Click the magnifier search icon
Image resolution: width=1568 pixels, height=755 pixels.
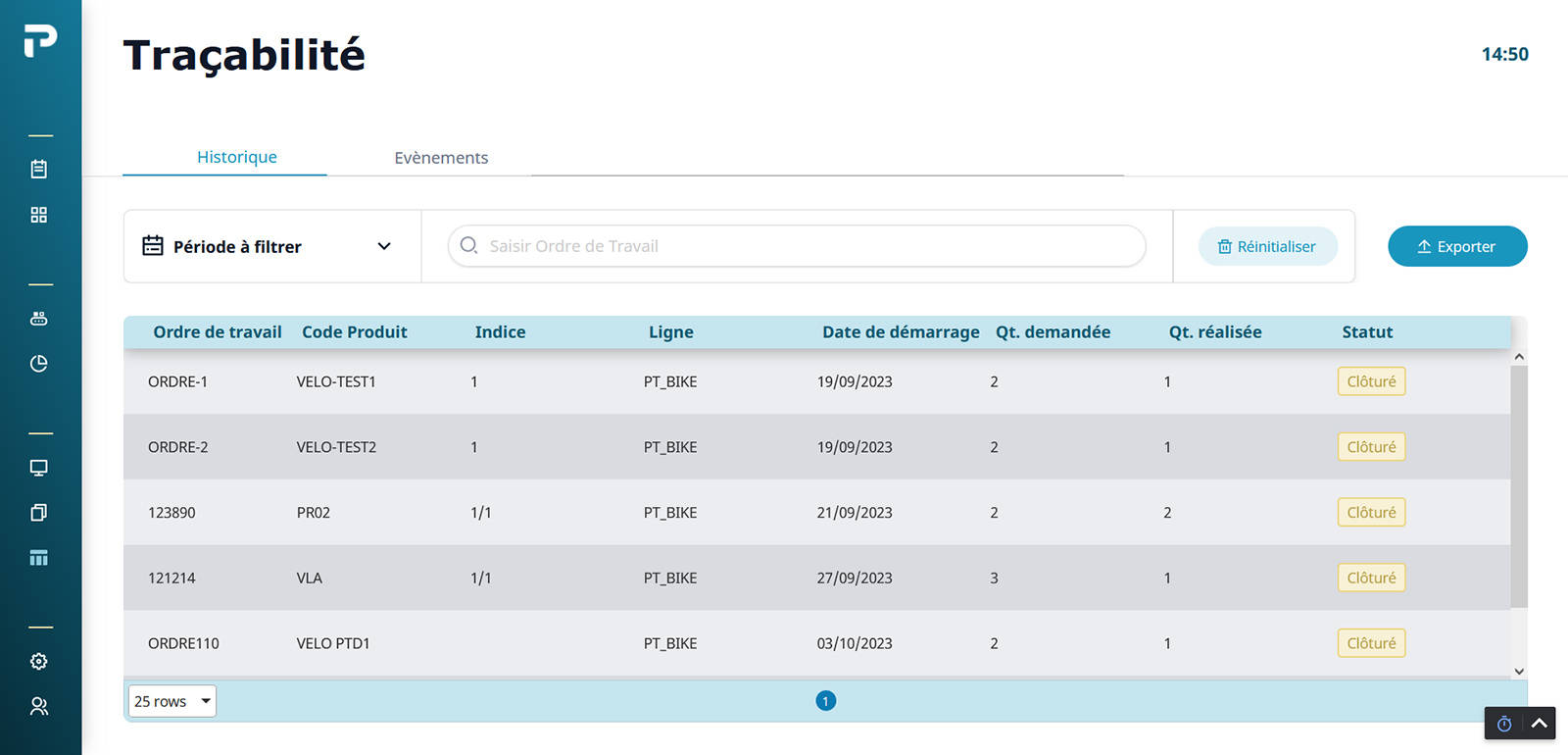468,245
